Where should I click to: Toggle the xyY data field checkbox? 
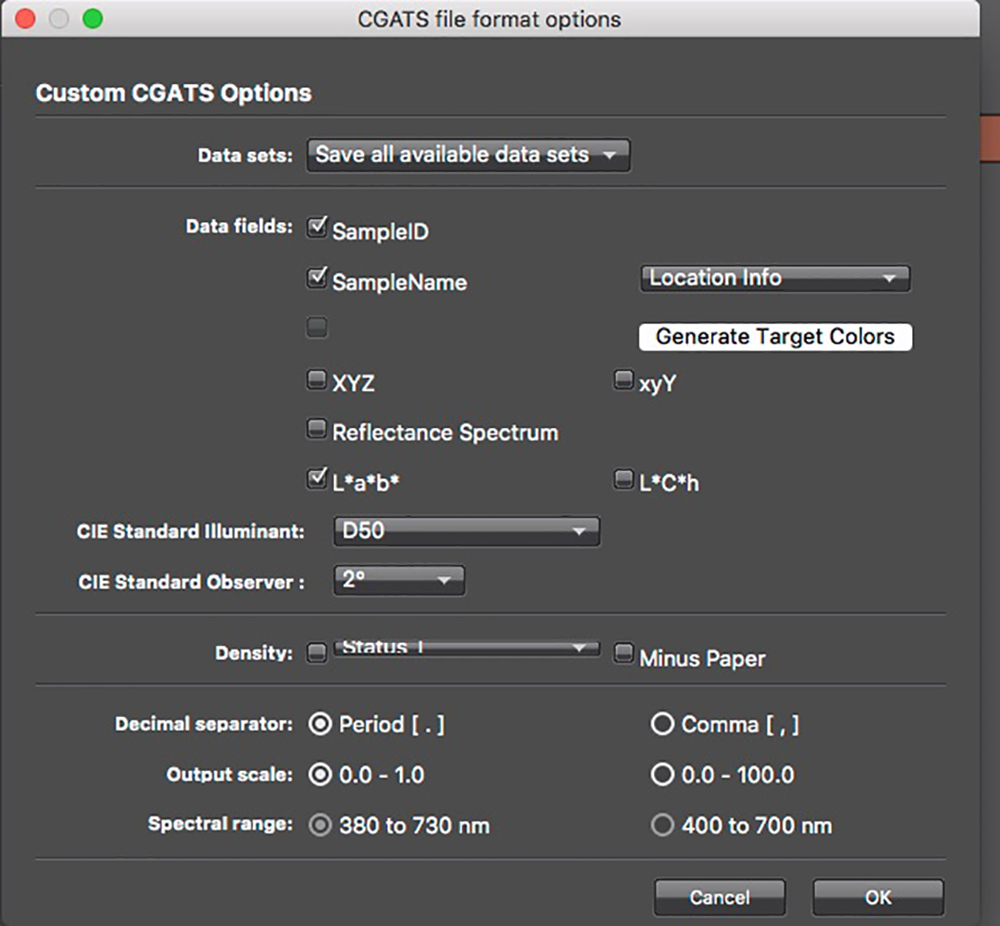(624, 380)
